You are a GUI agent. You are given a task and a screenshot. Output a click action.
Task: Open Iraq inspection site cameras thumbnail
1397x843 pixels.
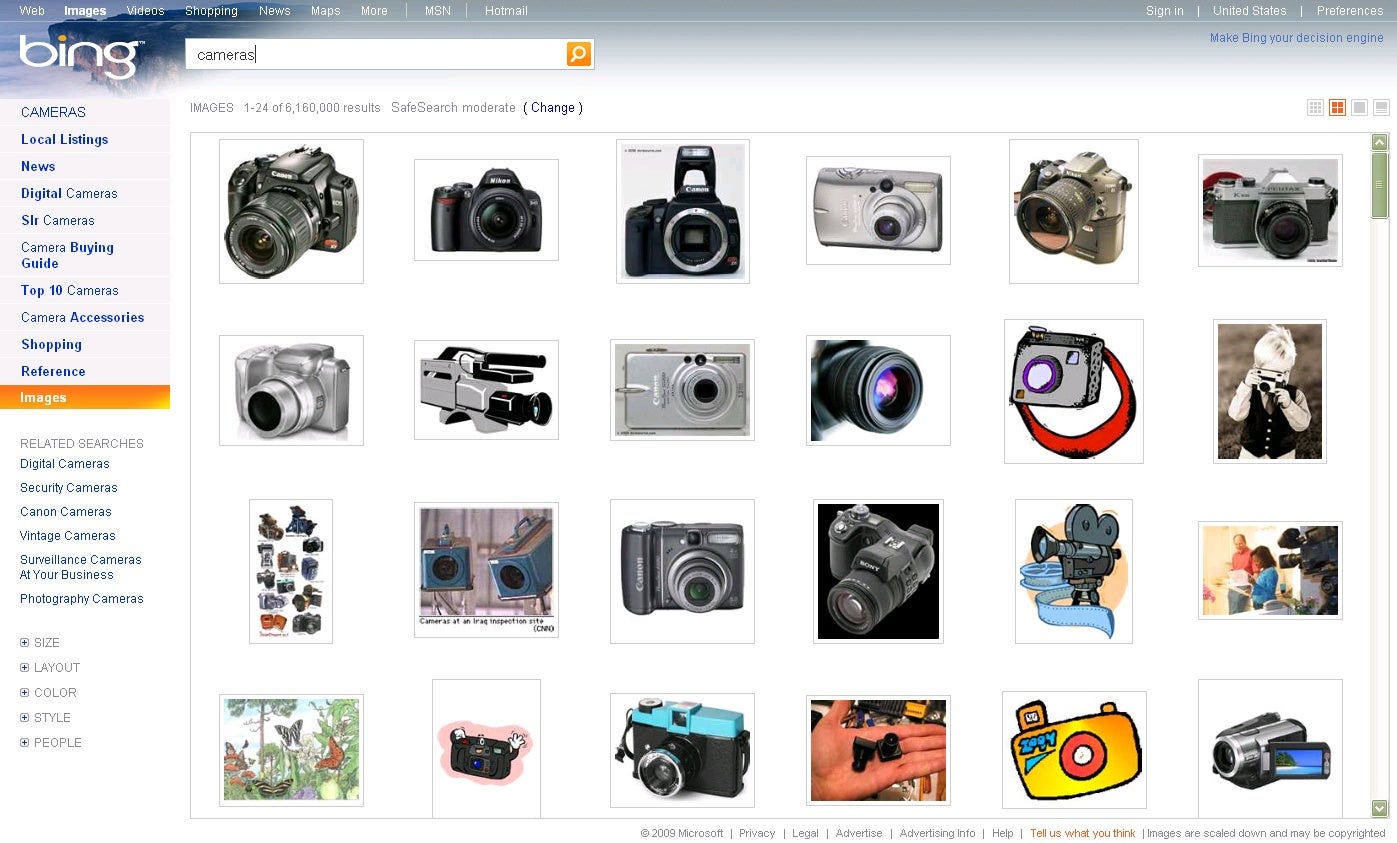(x=486, y=570)
